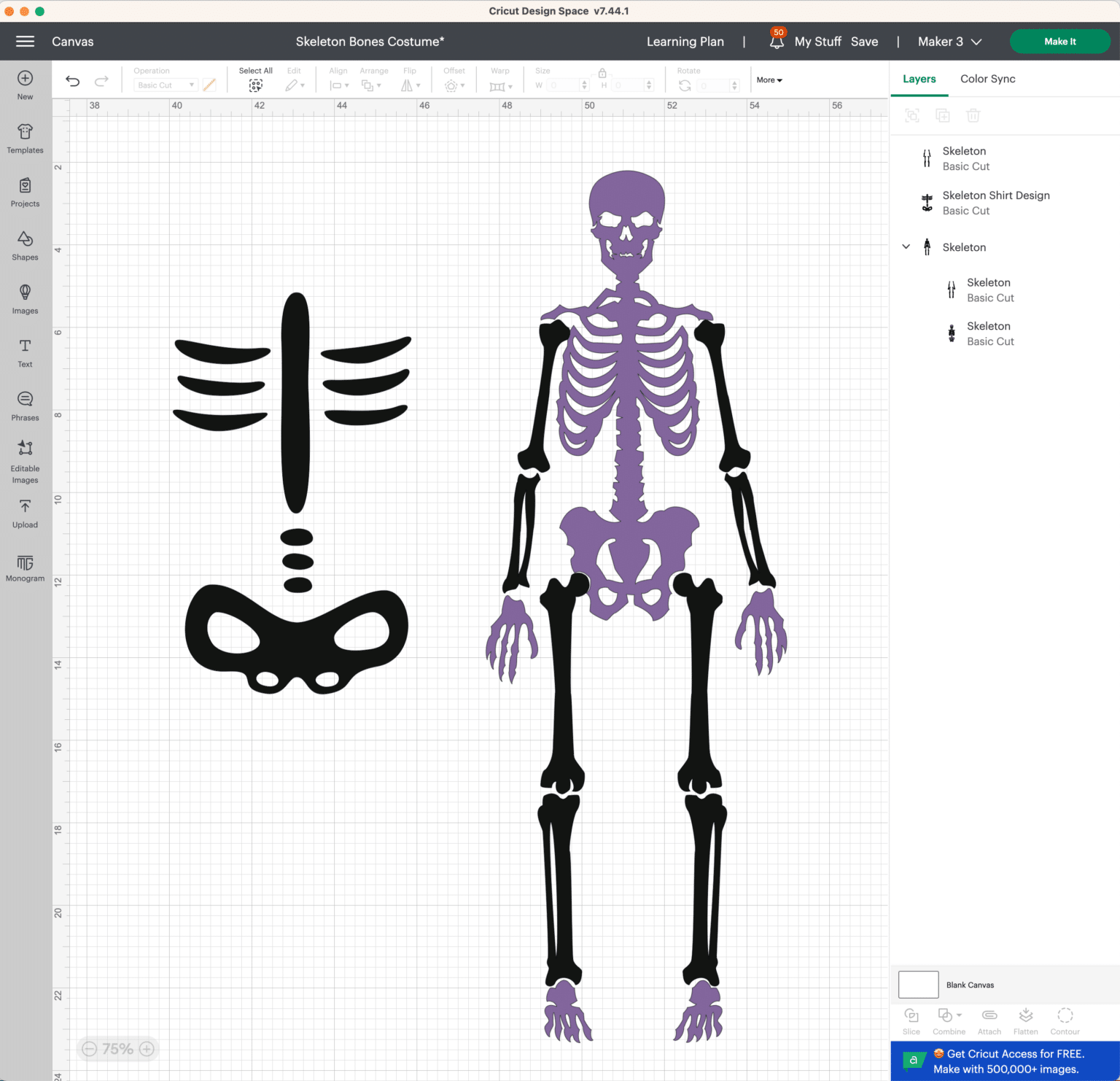1120x1081 pixels.
Task: Click the Upload icon
Action: tap(25, 514)
